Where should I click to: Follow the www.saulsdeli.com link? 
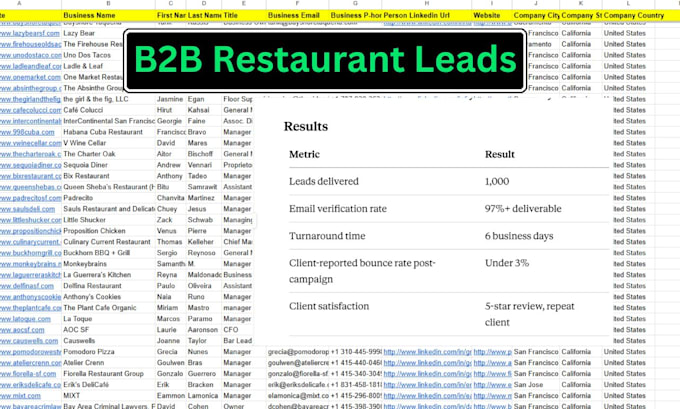[x=27, y=209]
